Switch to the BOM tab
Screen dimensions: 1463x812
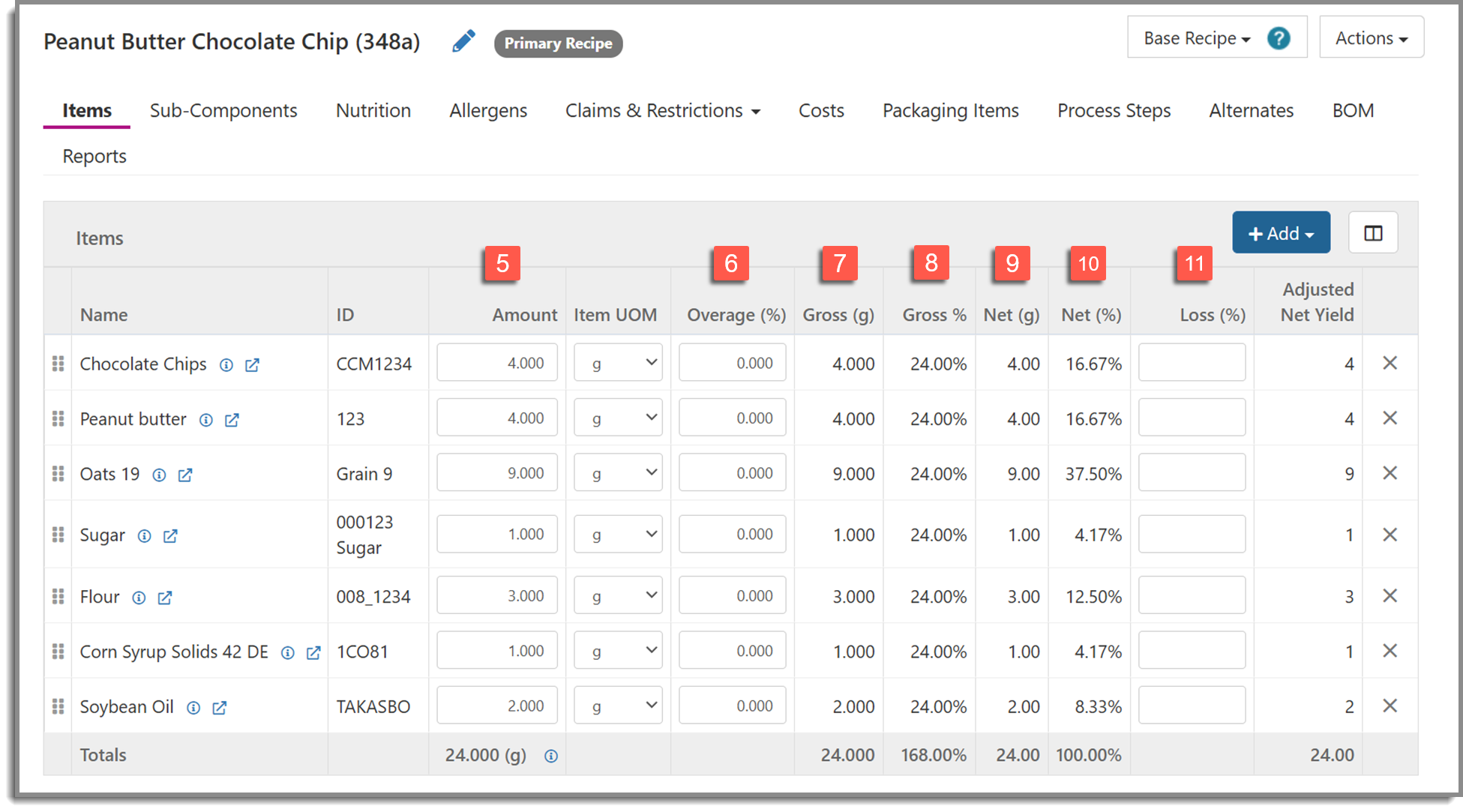pyautogui.click(x=1353, y=111)
